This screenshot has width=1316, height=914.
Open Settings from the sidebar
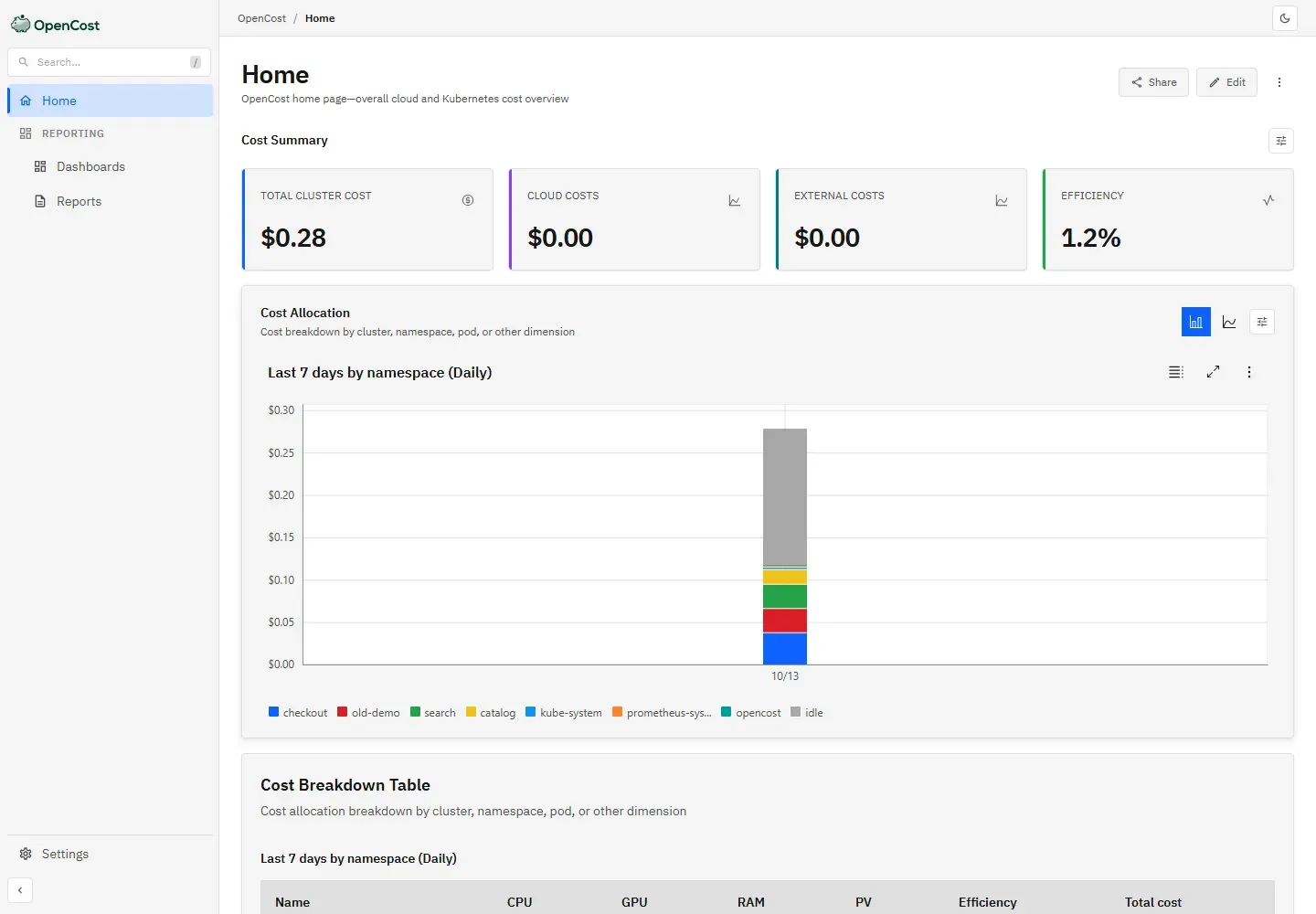click(65, 854)
